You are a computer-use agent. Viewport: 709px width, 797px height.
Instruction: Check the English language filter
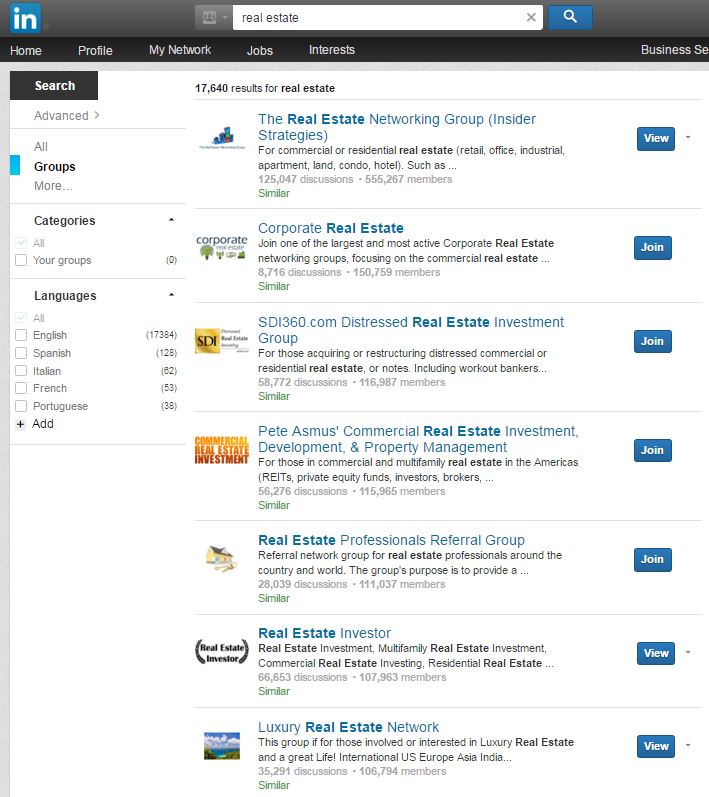coord(21,335)
